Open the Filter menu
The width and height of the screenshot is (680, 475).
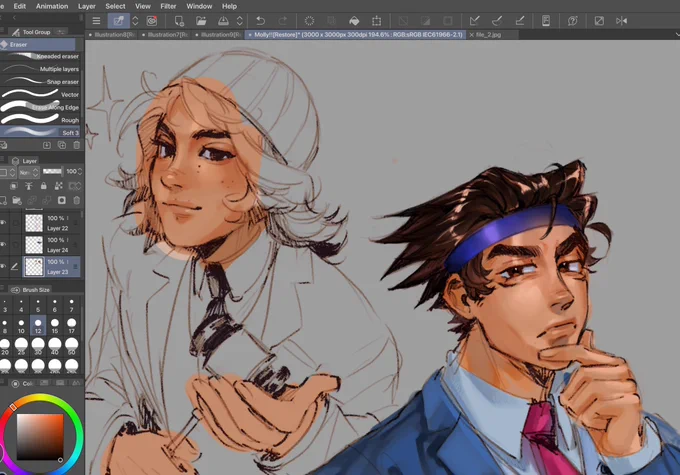click(x=168, y=6)
